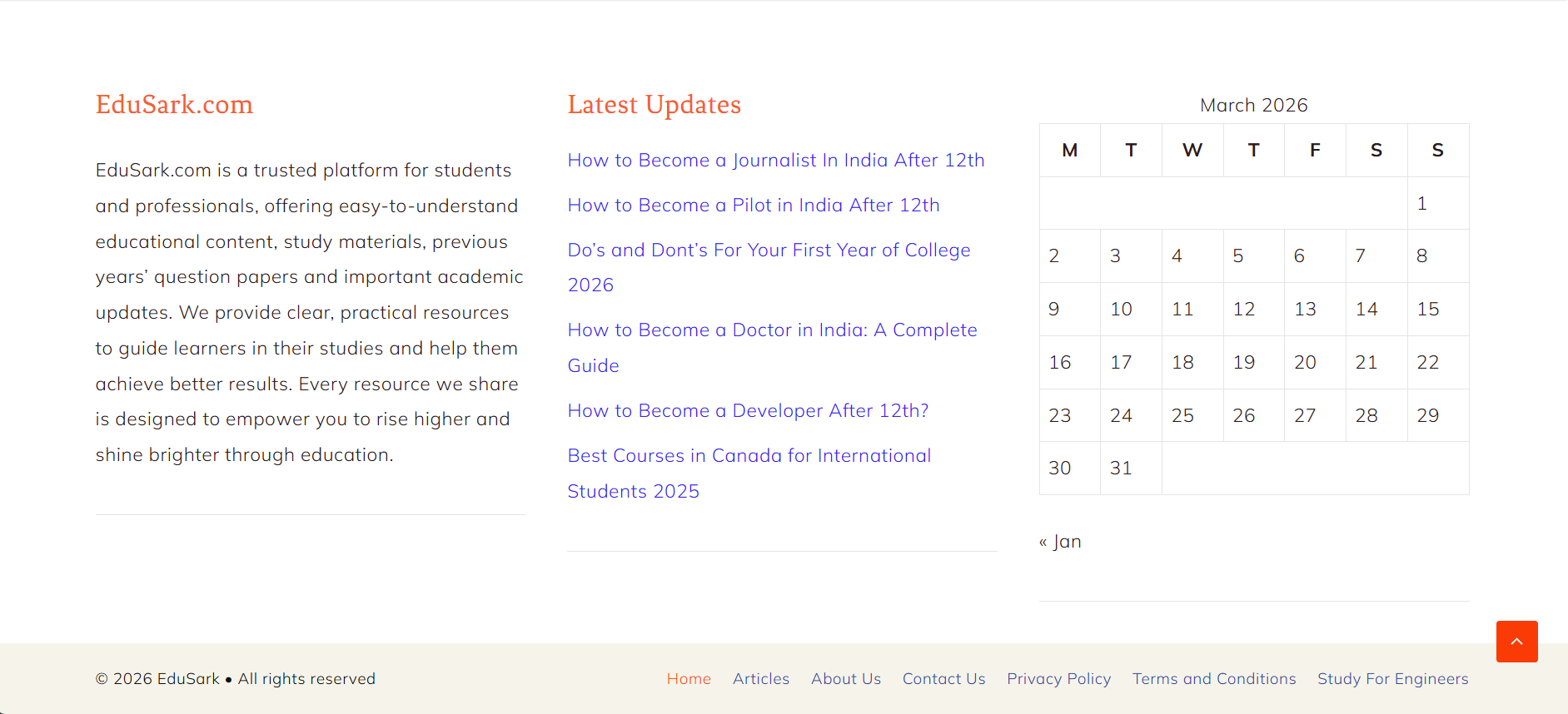The image size is (1568, 714).
Task: Select March 15 in the calendar
Action: coord(1427,310)
